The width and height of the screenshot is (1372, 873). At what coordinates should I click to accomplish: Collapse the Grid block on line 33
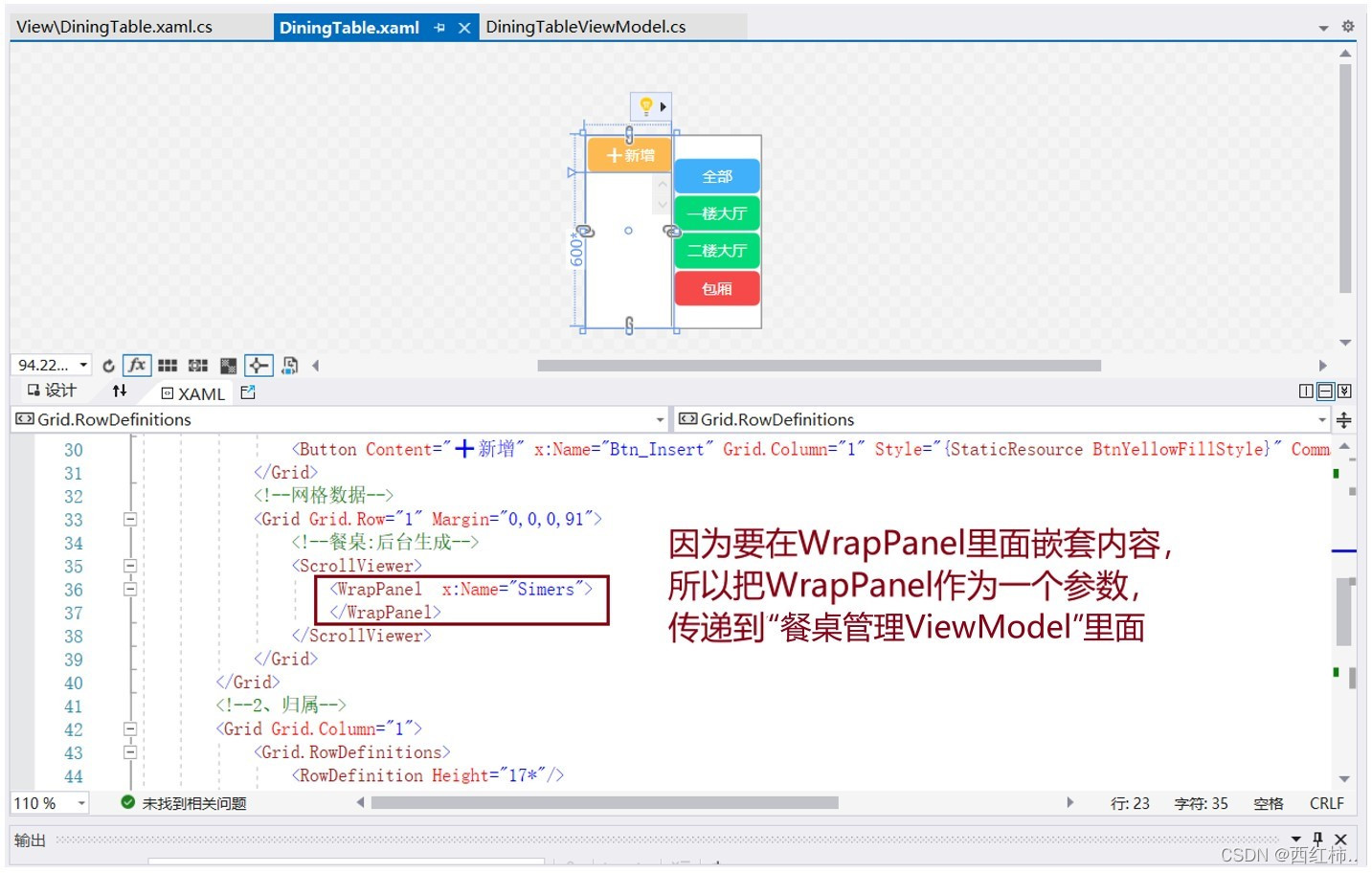point(130,520)
